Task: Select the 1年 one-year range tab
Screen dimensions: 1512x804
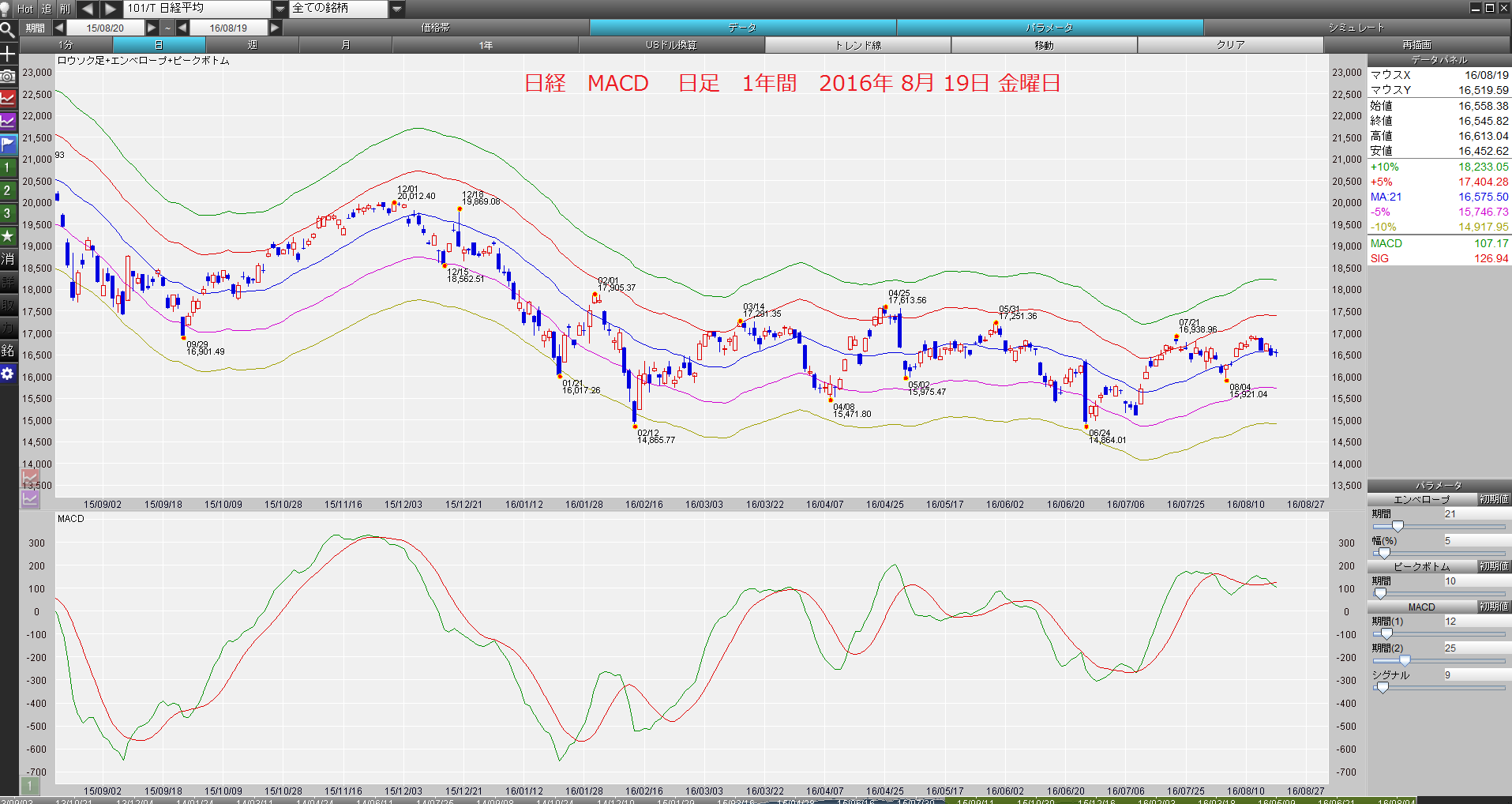Action: (486, 45)
